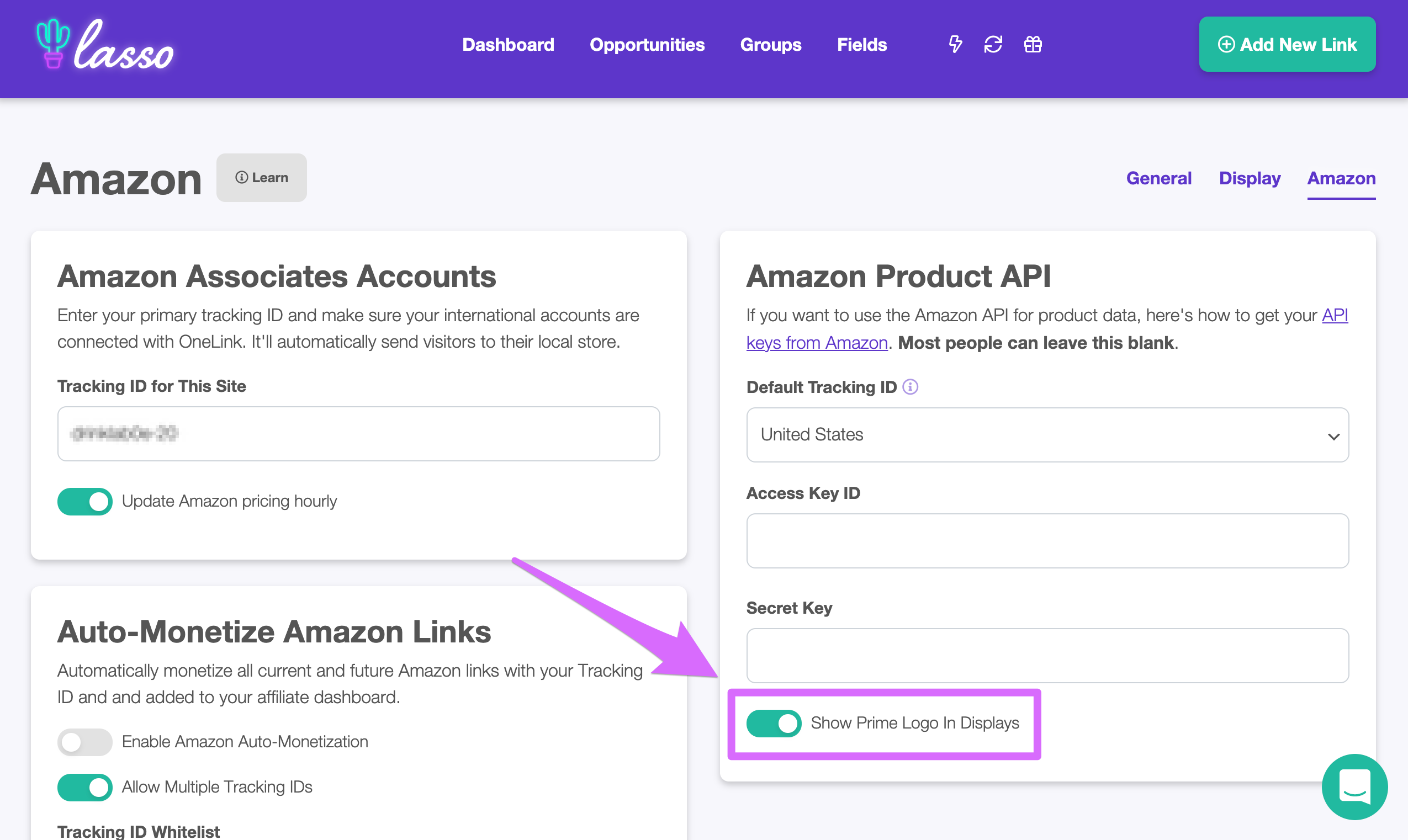Click into the Access Key ID field
Viewport: 1408px width, 840px height.
(x=1047, y=540)
